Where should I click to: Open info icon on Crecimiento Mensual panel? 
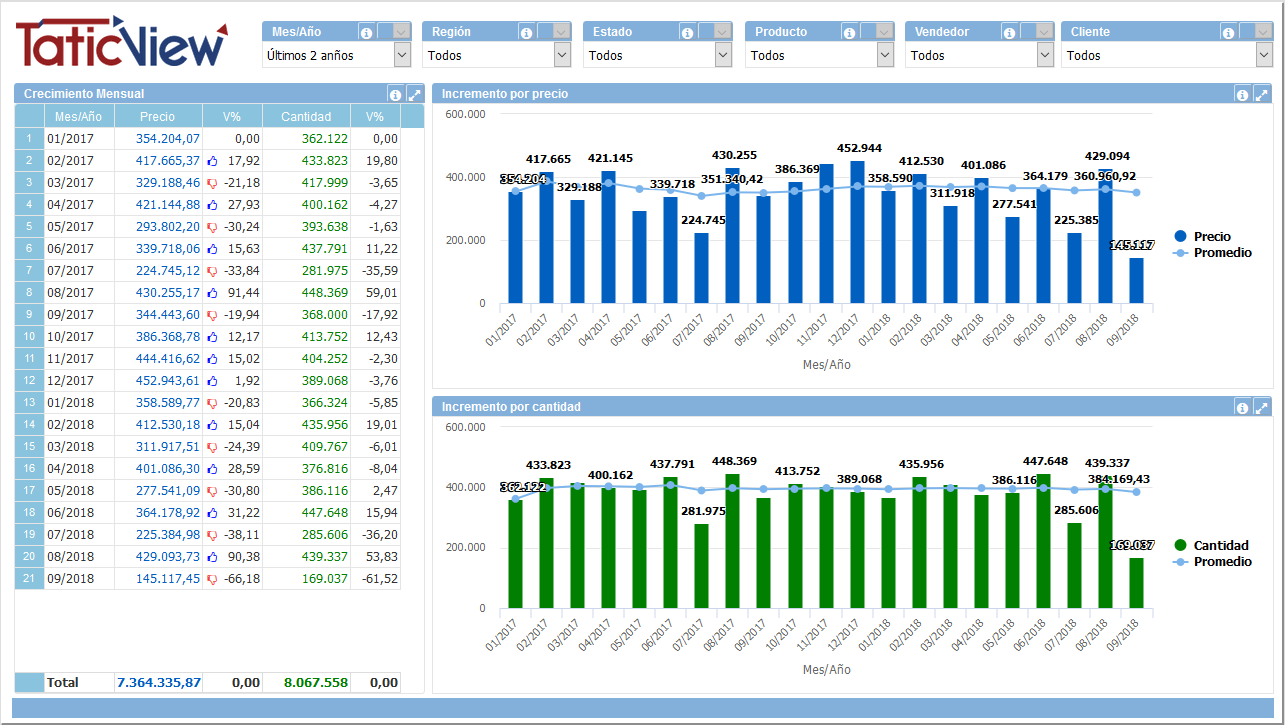coord(395,94)
